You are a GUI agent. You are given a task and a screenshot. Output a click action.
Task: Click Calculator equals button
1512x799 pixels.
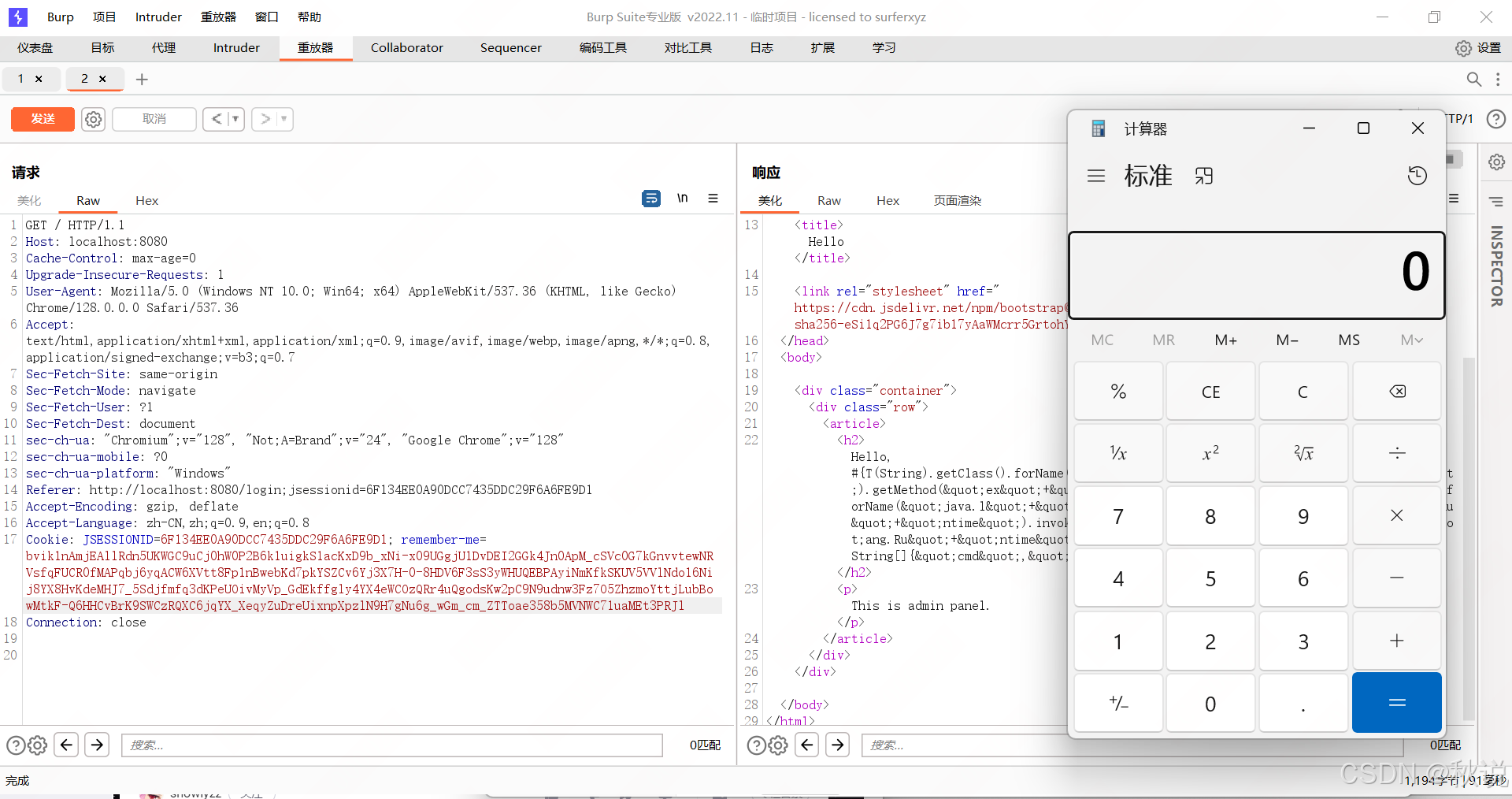click(x=1397, y=703)
